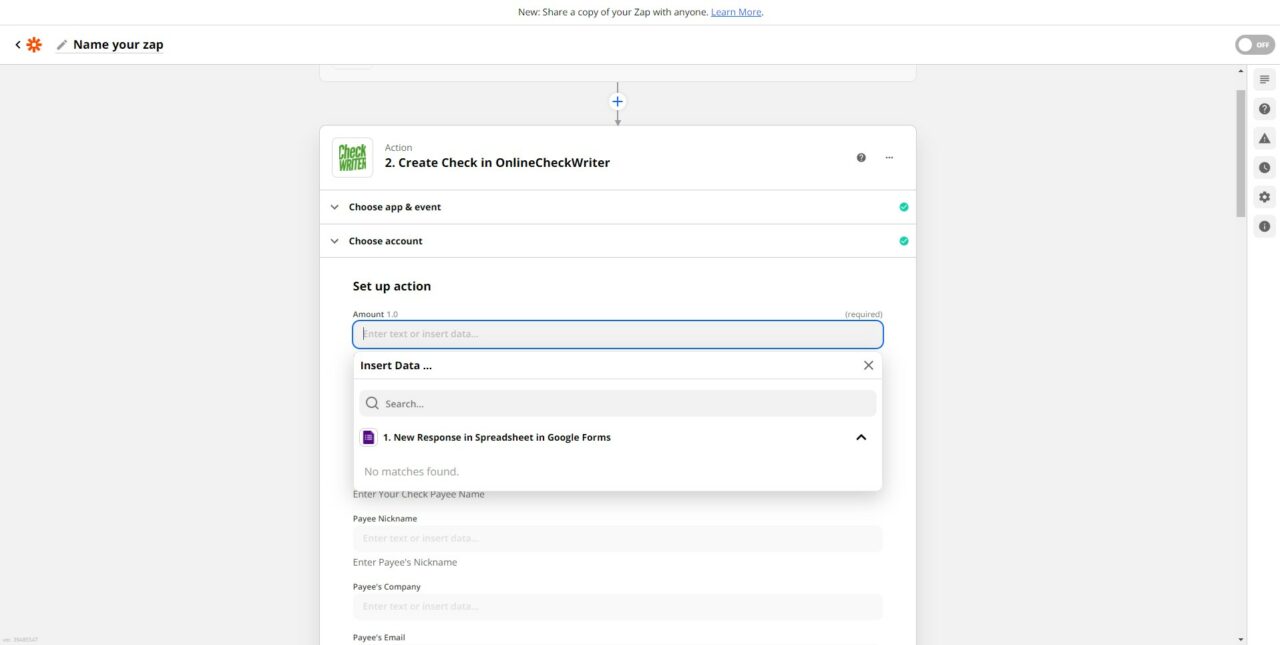Open the Learn More link
The width and height of the screenshot is (1280, 645).
click(x=736, y=11)
